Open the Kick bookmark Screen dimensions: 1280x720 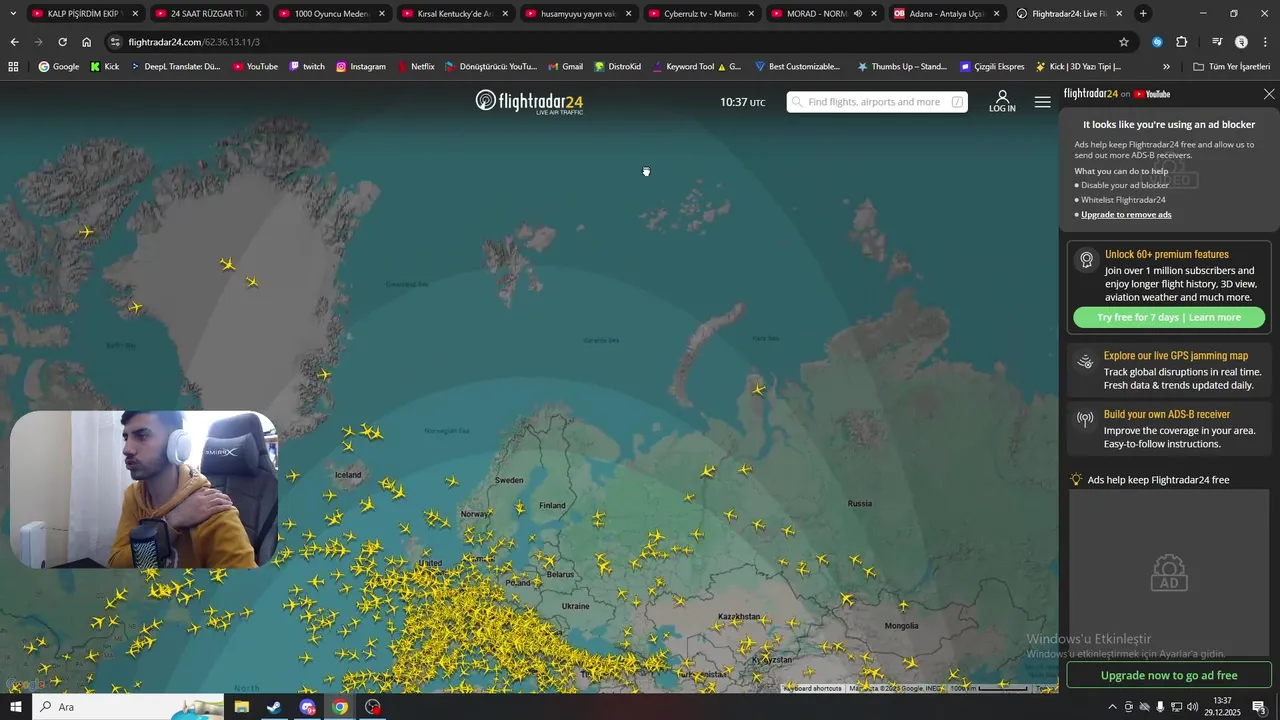click(x=105, y=67)
